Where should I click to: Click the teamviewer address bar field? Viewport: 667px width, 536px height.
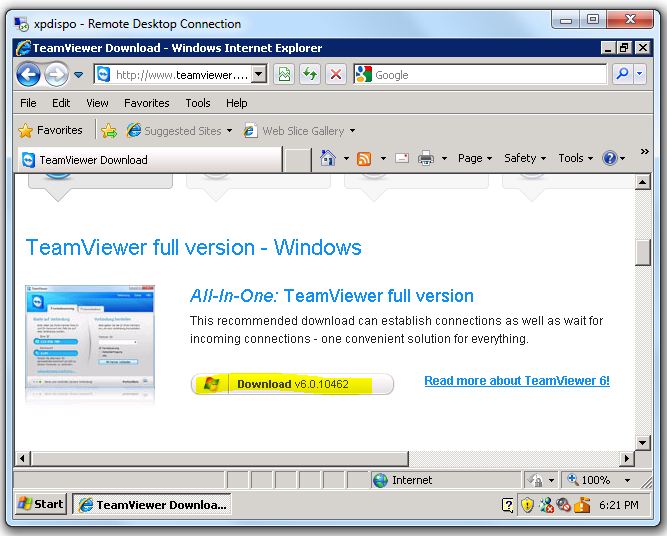(x=173, y=74)
